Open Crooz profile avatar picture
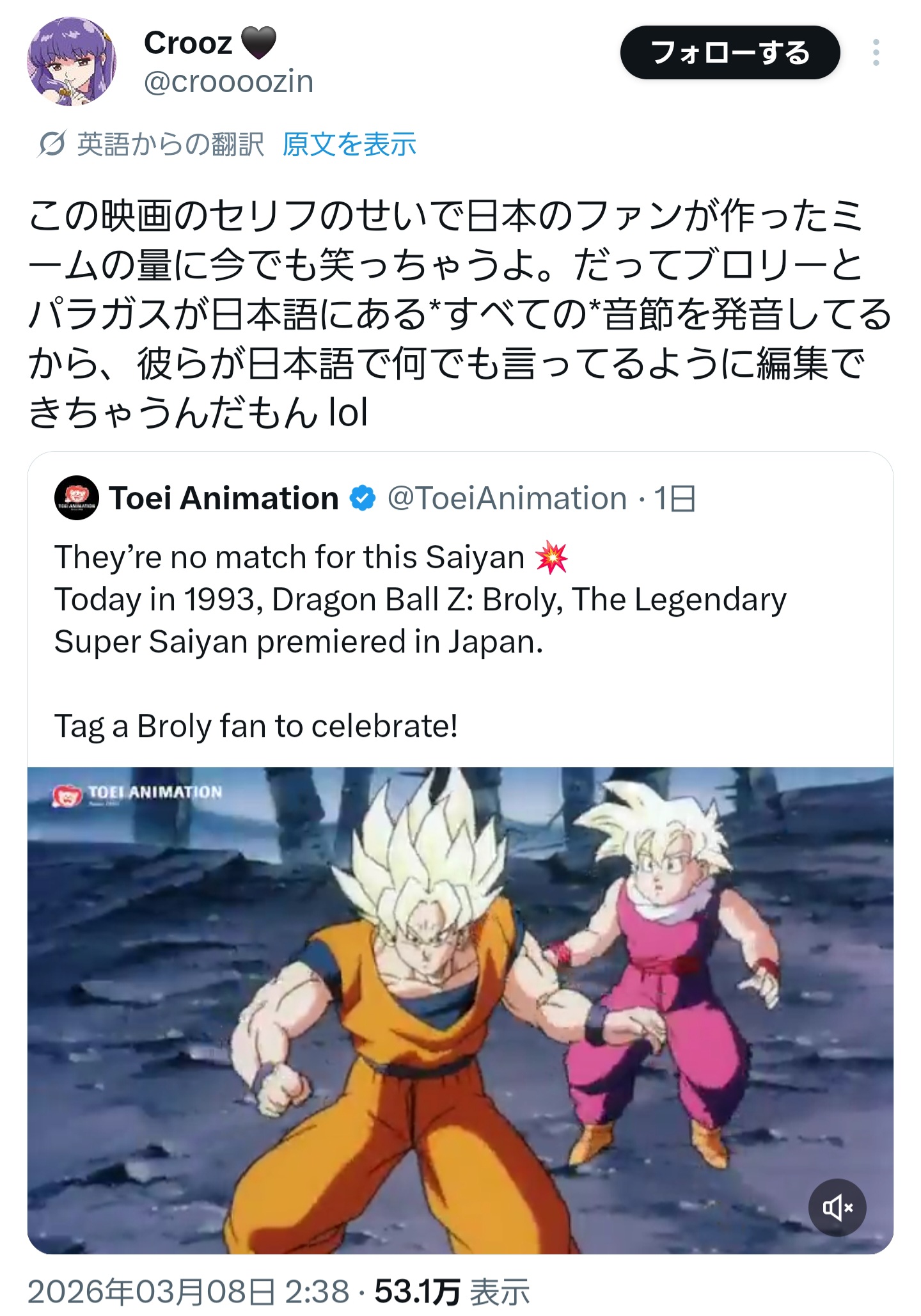This screenshot has width=921, height=1316. (x=72, y=61)
